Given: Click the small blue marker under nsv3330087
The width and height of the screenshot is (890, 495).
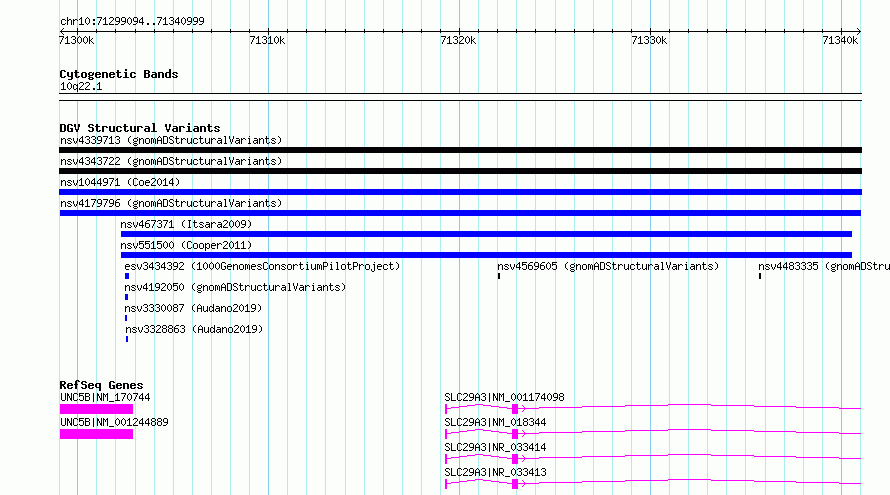Looking at the screenshot, I should point(126,318).
